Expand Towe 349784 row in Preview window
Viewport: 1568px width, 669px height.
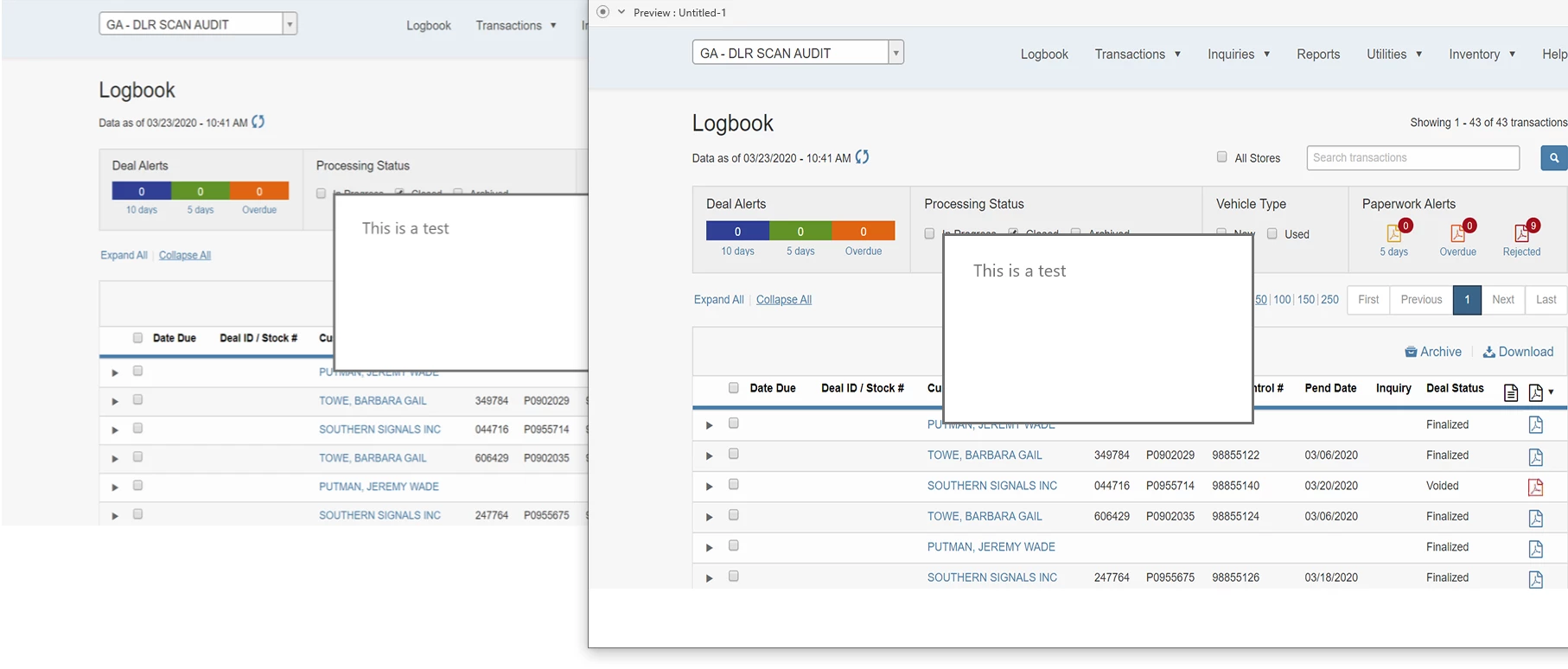pyautogui.click(x=709, y=456)
